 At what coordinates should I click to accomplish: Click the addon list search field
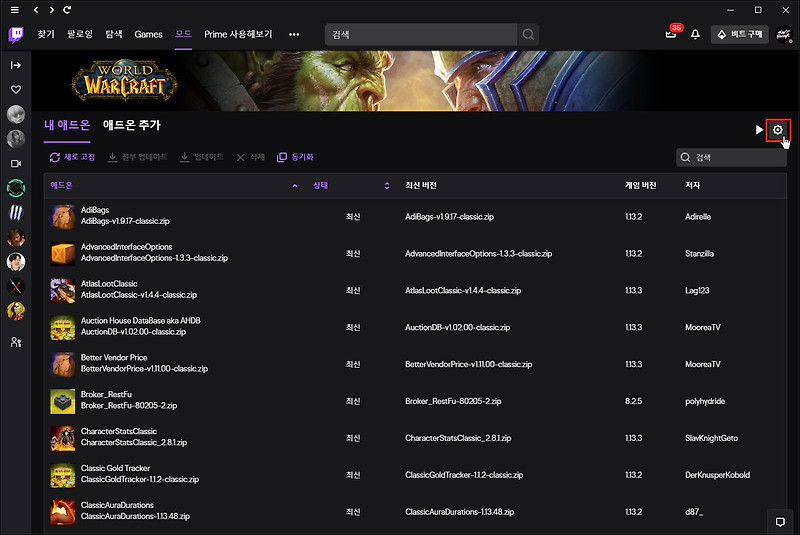click(731, 158)
